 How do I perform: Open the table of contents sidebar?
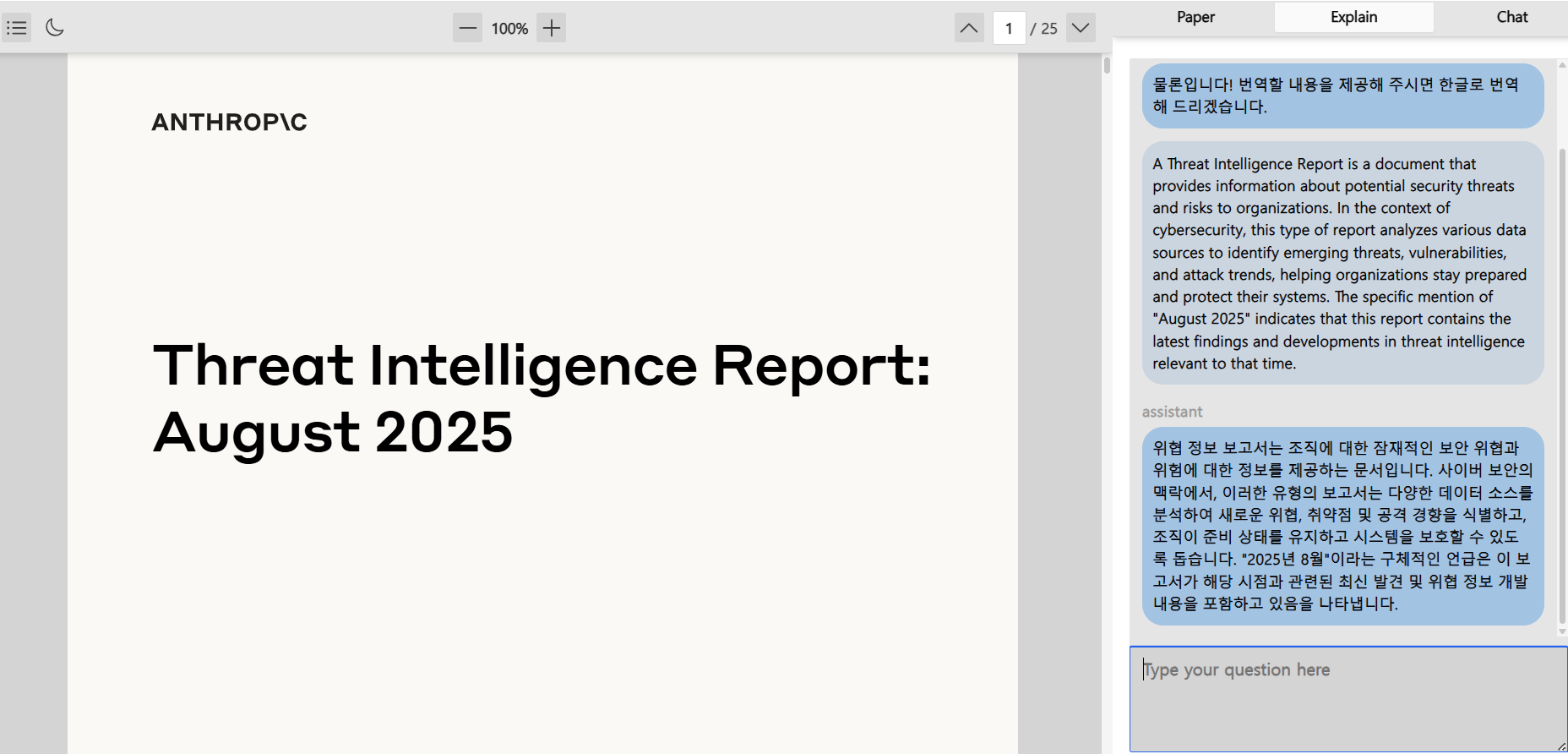pos(17,28)
